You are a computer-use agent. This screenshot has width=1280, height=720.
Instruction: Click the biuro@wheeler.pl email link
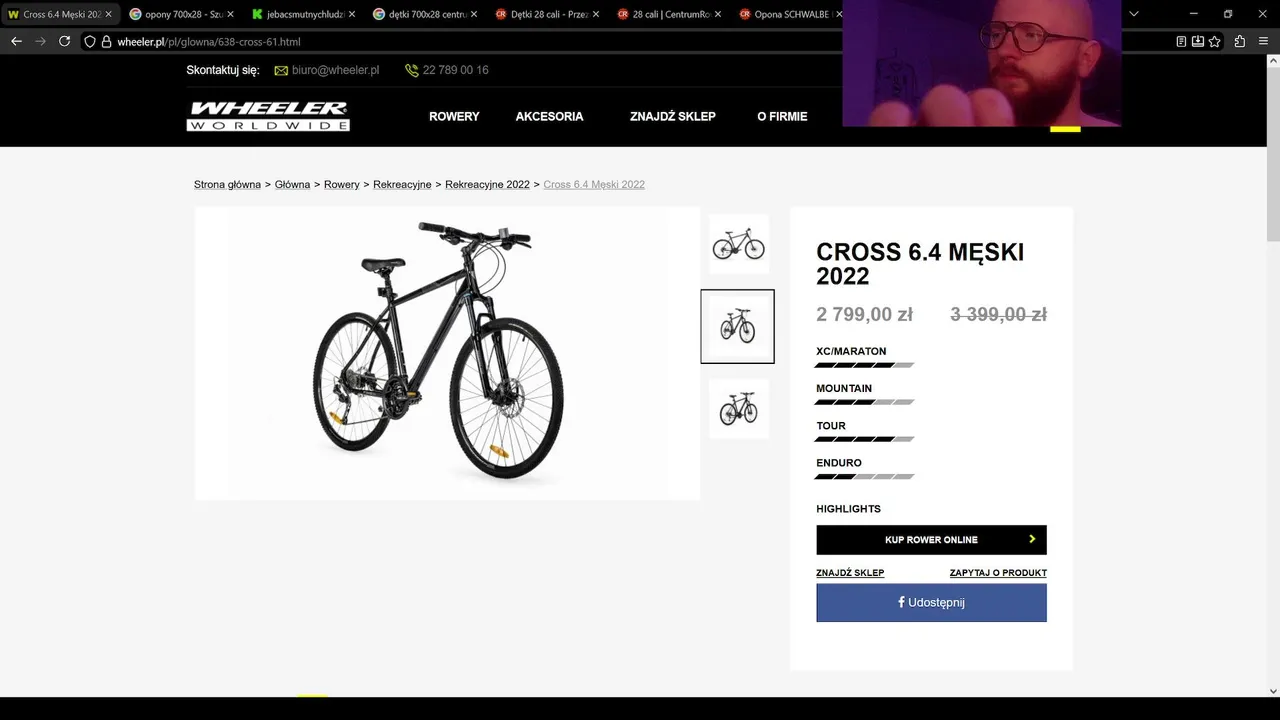click(x=335, y=70)
